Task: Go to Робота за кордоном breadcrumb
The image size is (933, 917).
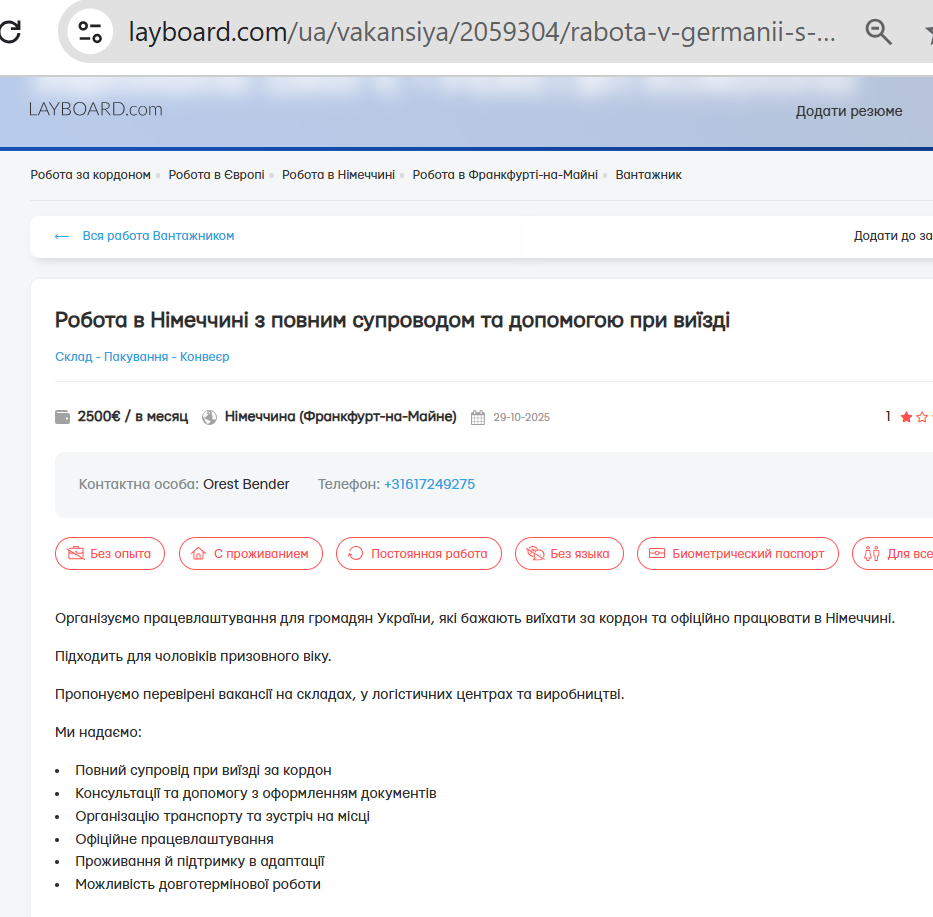Action: [90, 175]
